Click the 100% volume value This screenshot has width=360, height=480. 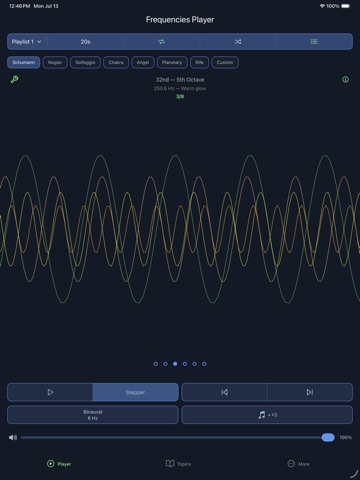click(346, 437)
